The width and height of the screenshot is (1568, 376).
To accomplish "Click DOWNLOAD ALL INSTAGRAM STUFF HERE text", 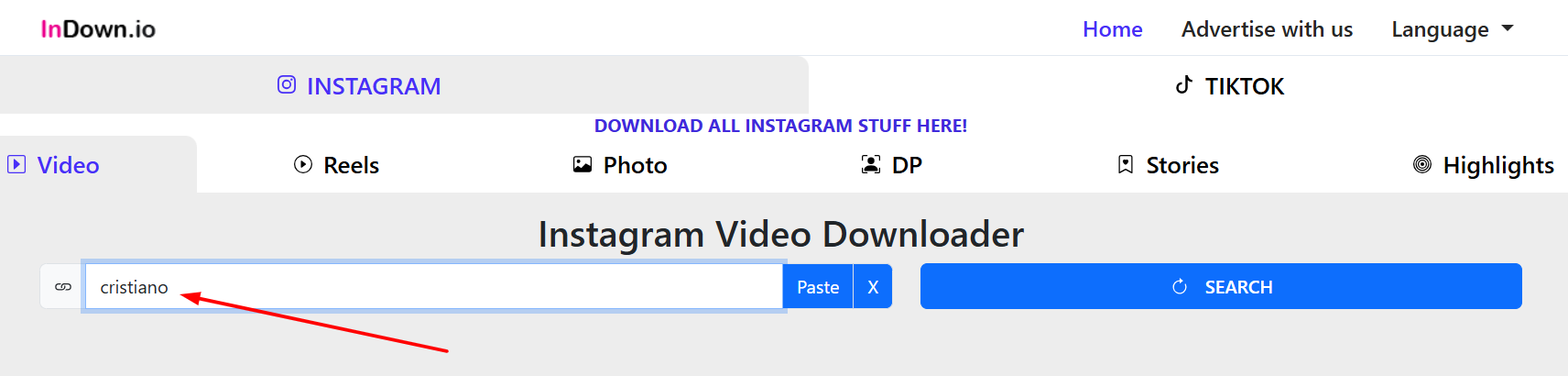I will 780,126.
